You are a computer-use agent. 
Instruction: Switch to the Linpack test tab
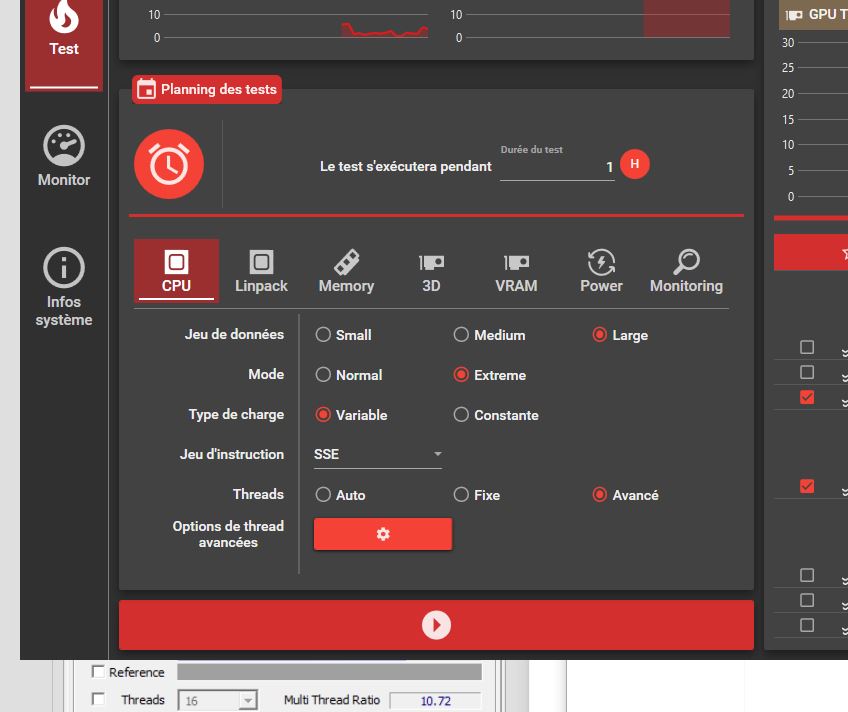click(261, 270)
